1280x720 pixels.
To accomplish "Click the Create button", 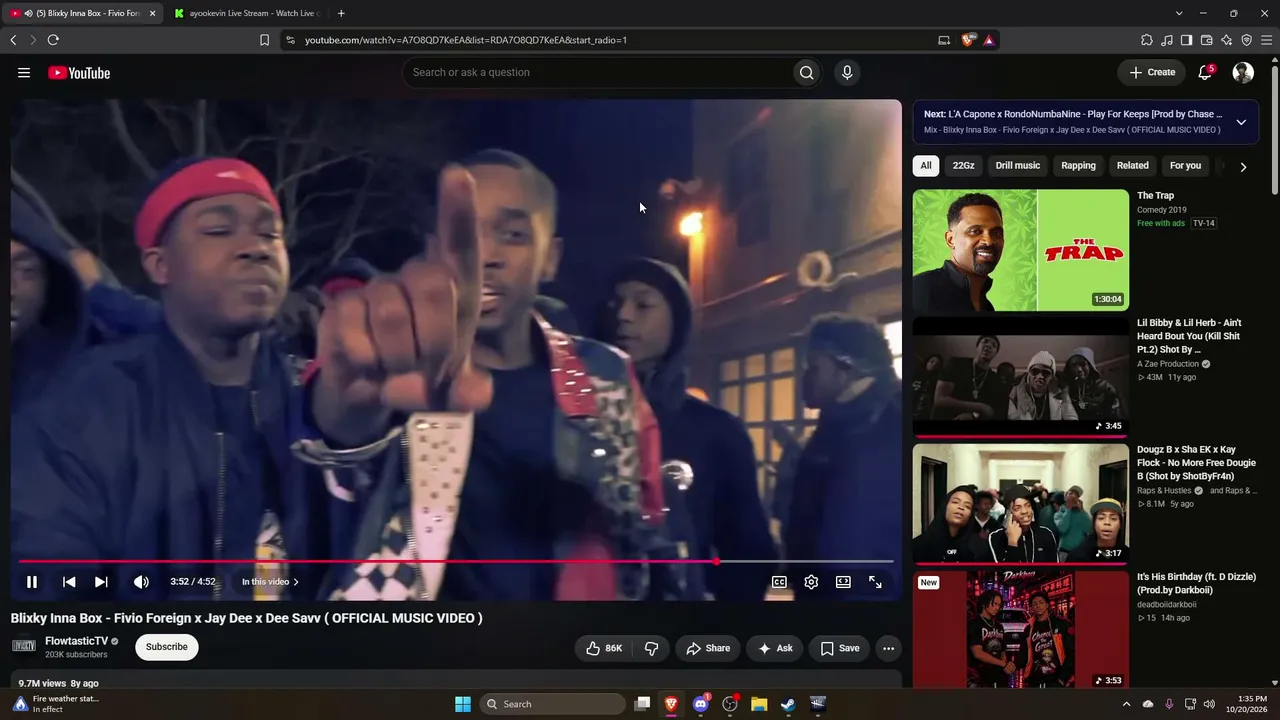I will point(1152,72).
